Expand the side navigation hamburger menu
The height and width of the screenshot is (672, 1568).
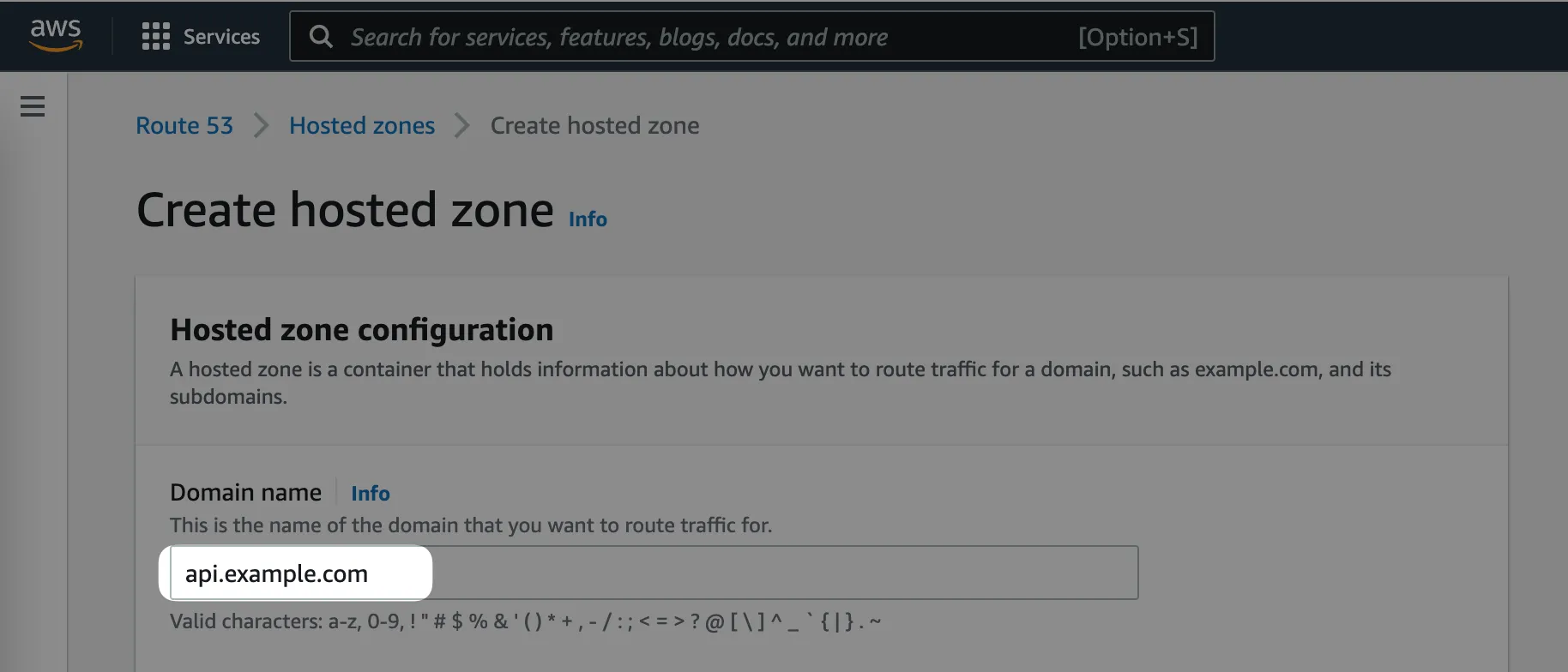click(x=33, y=106)
